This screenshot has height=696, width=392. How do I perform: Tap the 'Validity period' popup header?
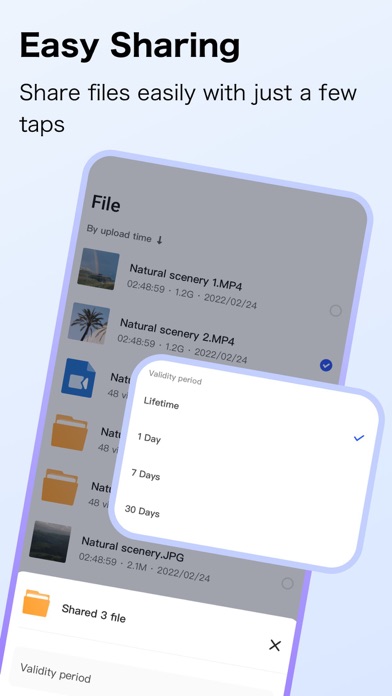coord(175,377)
